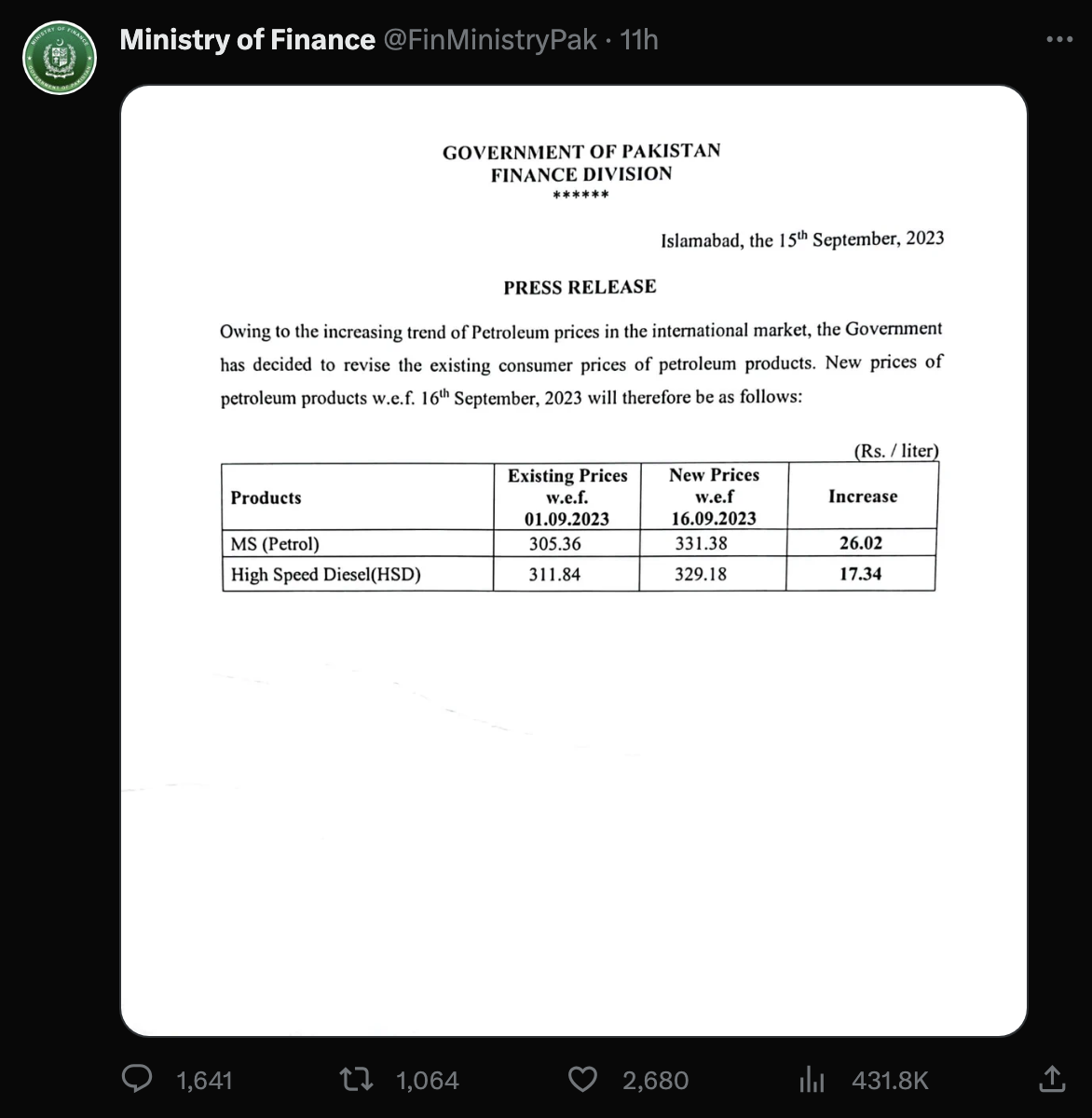Click the fuel prices table within the image
Viewport: 1092px width, 1118px height.
[579, 526]
